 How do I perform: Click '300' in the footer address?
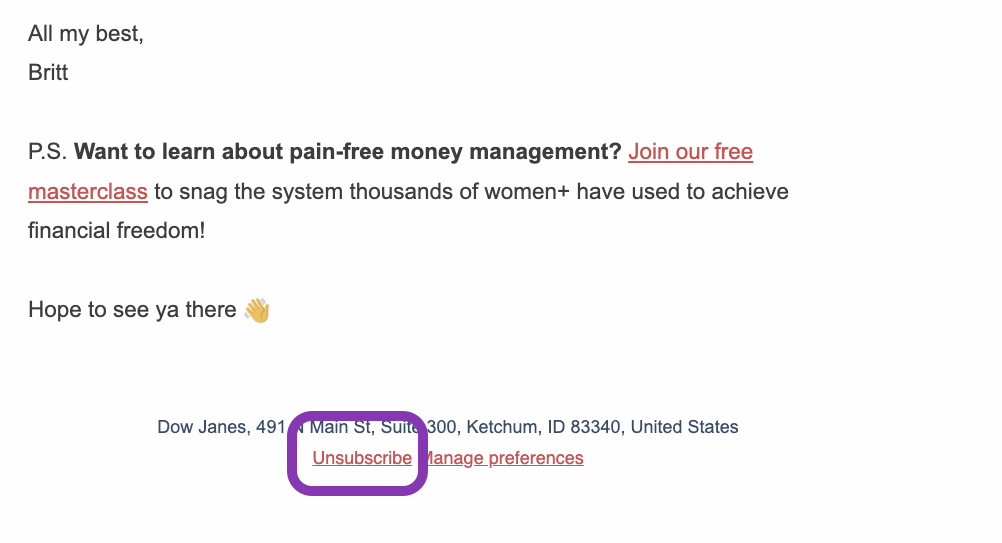click(x=442, y=427)
